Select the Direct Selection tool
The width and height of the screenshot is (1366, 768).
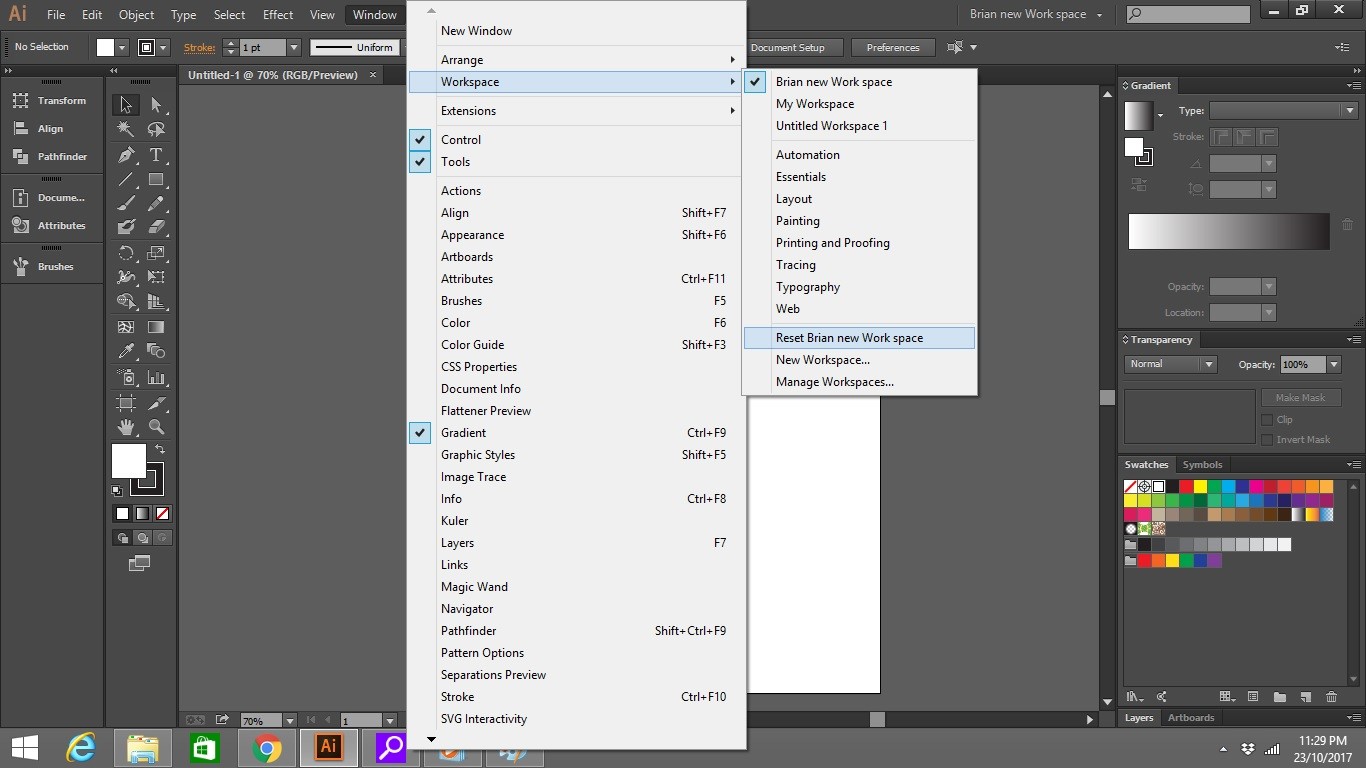[x=156, y=105]
